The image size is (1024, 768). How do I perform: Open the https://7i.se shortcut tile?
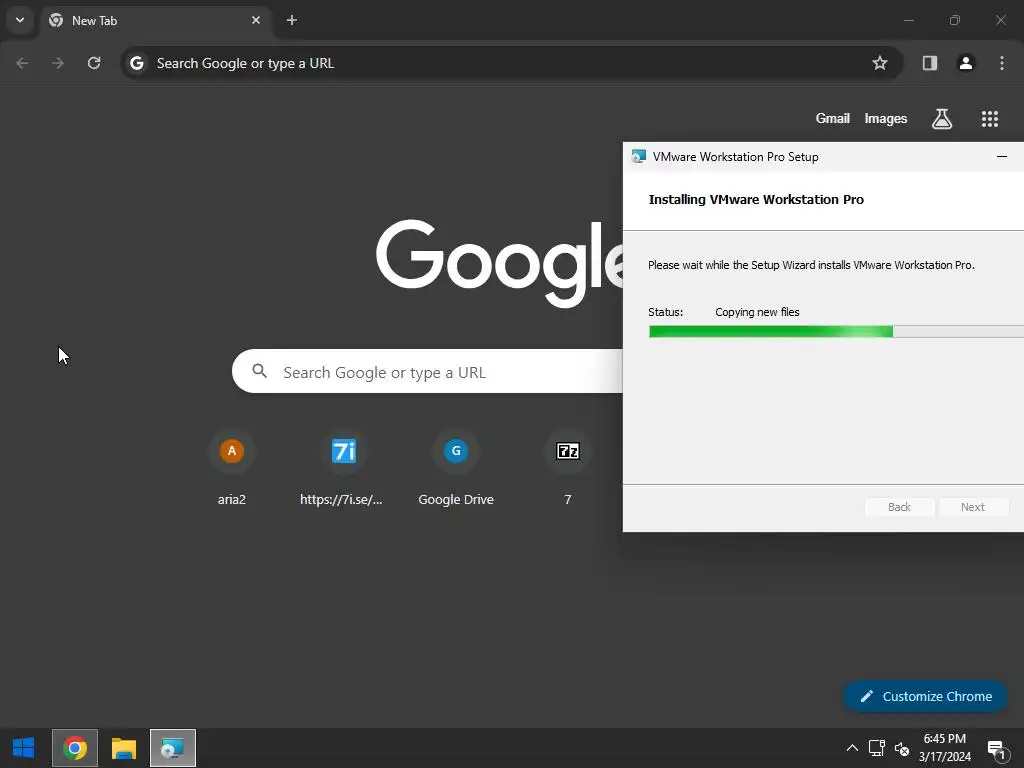(x=344, y=468)
